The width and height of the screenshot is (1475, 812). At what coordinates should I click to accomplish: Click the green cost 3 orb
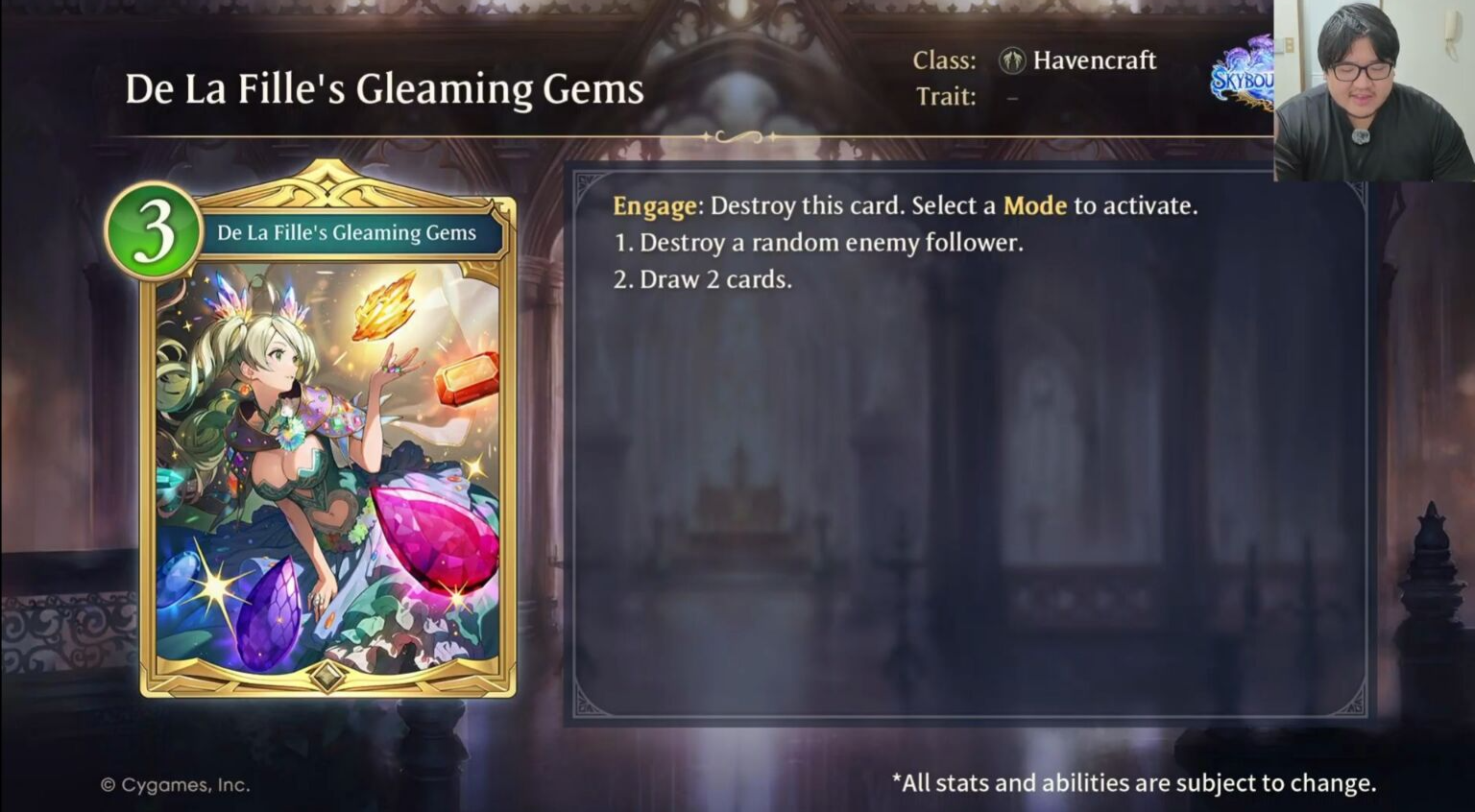[153, 231]
